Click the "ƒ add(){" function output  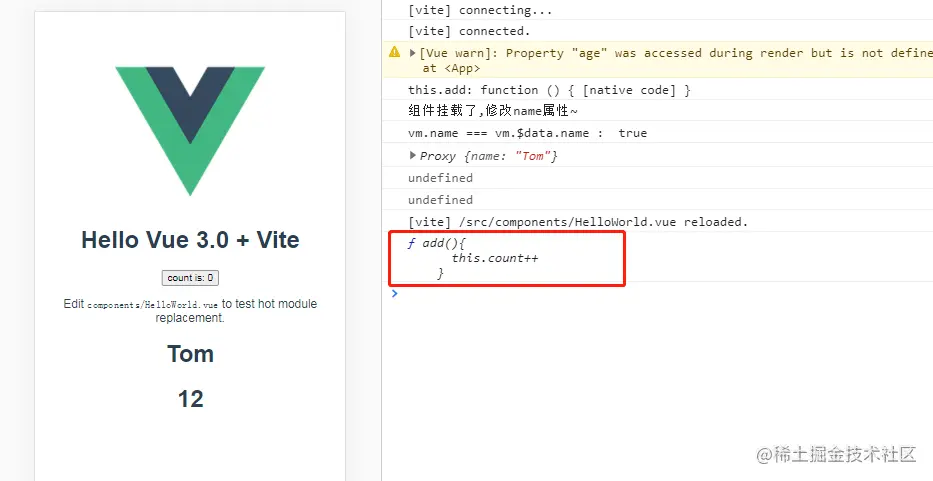436,243
